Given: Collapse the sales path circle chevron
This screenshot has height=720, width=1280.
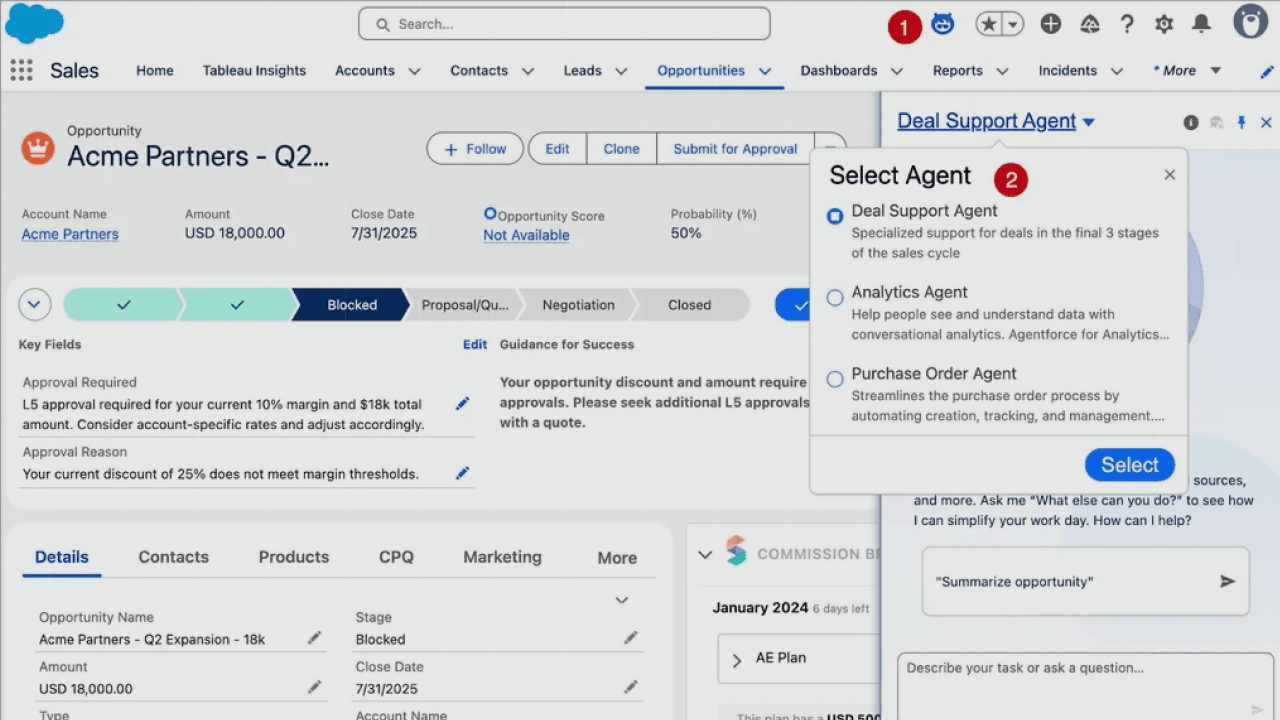Looking at the screenshot, I should (35, 304).
